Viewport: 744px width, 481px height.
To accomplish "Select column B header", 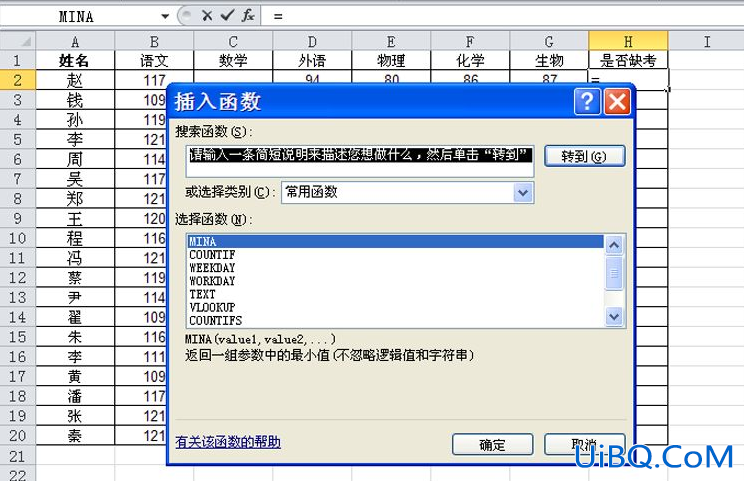I will tap(154, 41).
